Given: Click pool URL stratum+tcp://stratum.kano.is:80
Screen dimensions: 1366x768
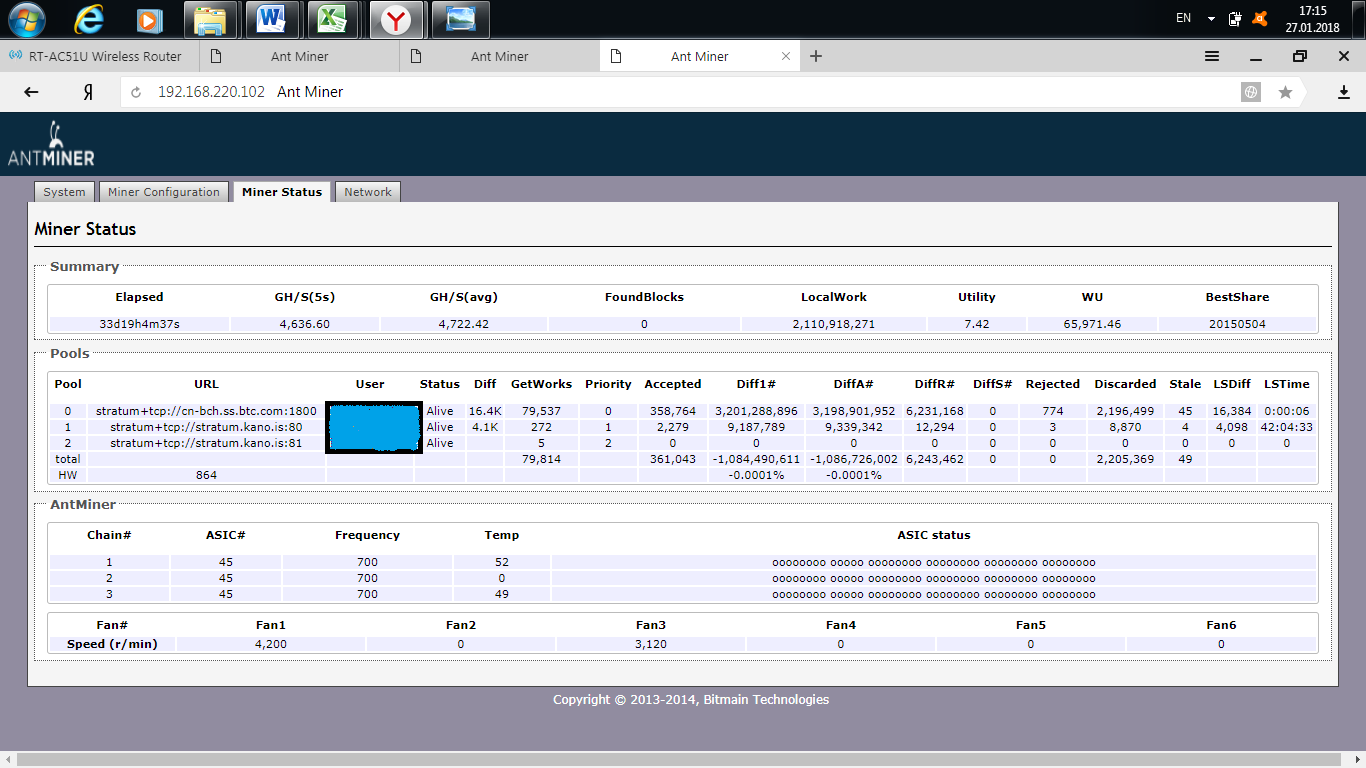Looking at the screenshot, I should tap(206, 427).
